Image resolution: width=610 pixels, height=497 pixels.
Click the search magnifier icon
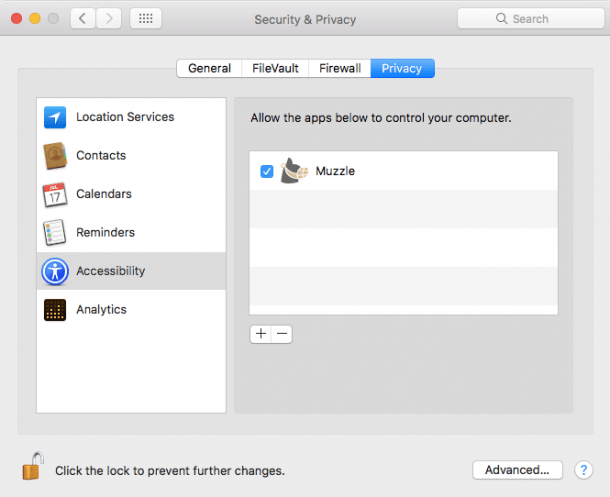pyautogui.click(x=501, y=18)
